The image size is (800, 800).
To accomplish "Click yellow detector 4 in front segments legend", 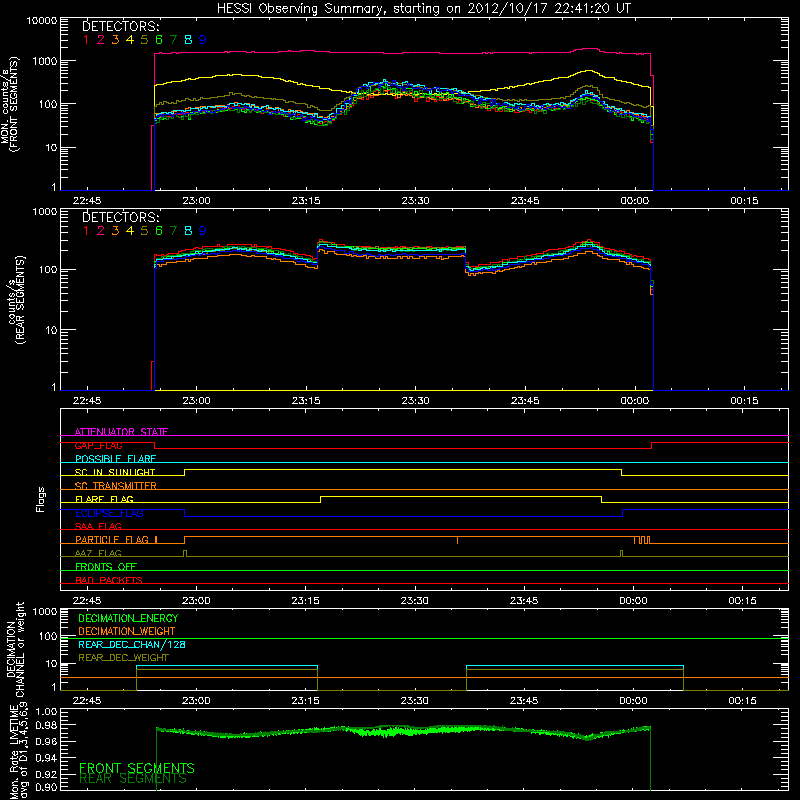I will pyautogui.click(x=130, y=40).
